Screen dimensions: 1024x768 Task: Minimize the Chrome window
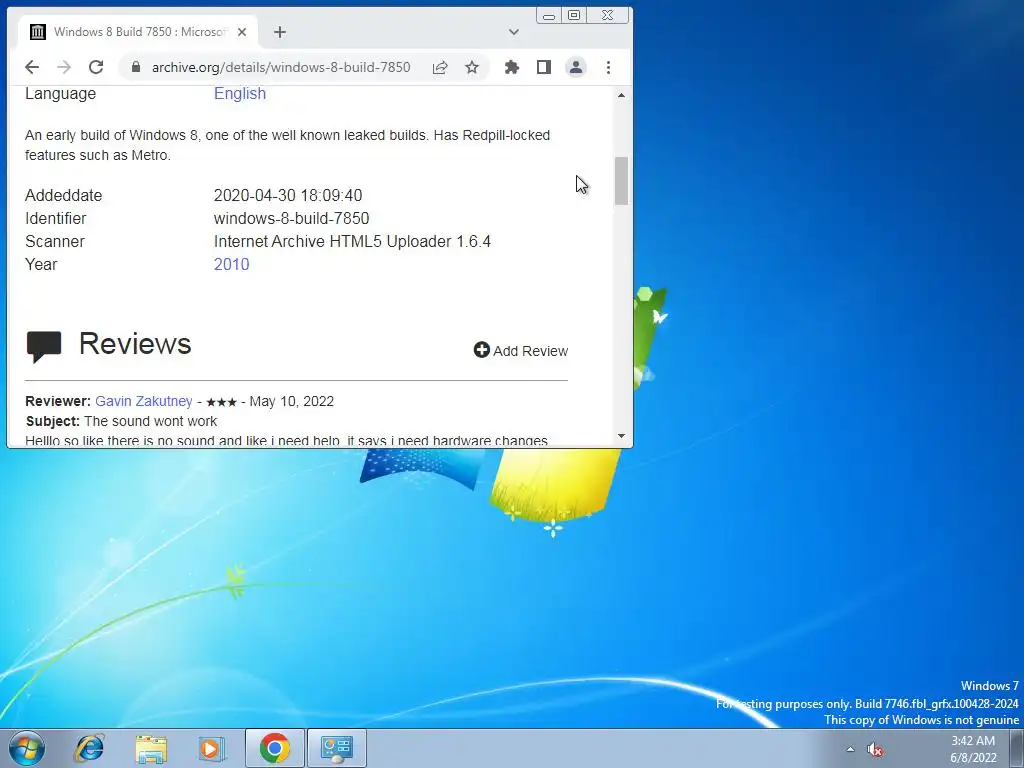549,16
